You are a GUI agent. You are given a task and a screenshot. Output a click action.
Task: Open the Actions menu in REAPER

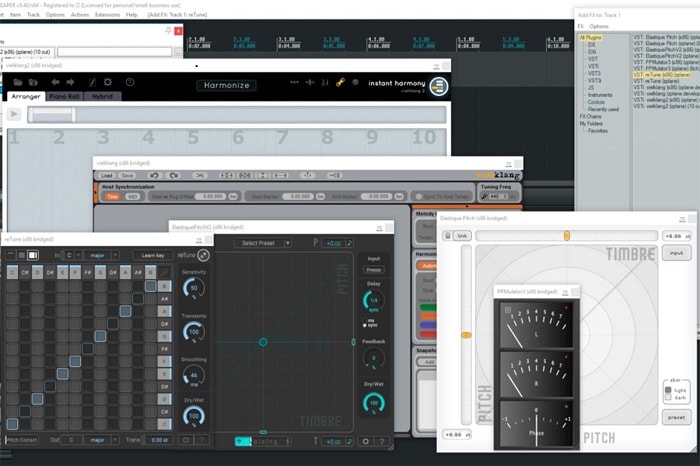coord(80,15)
